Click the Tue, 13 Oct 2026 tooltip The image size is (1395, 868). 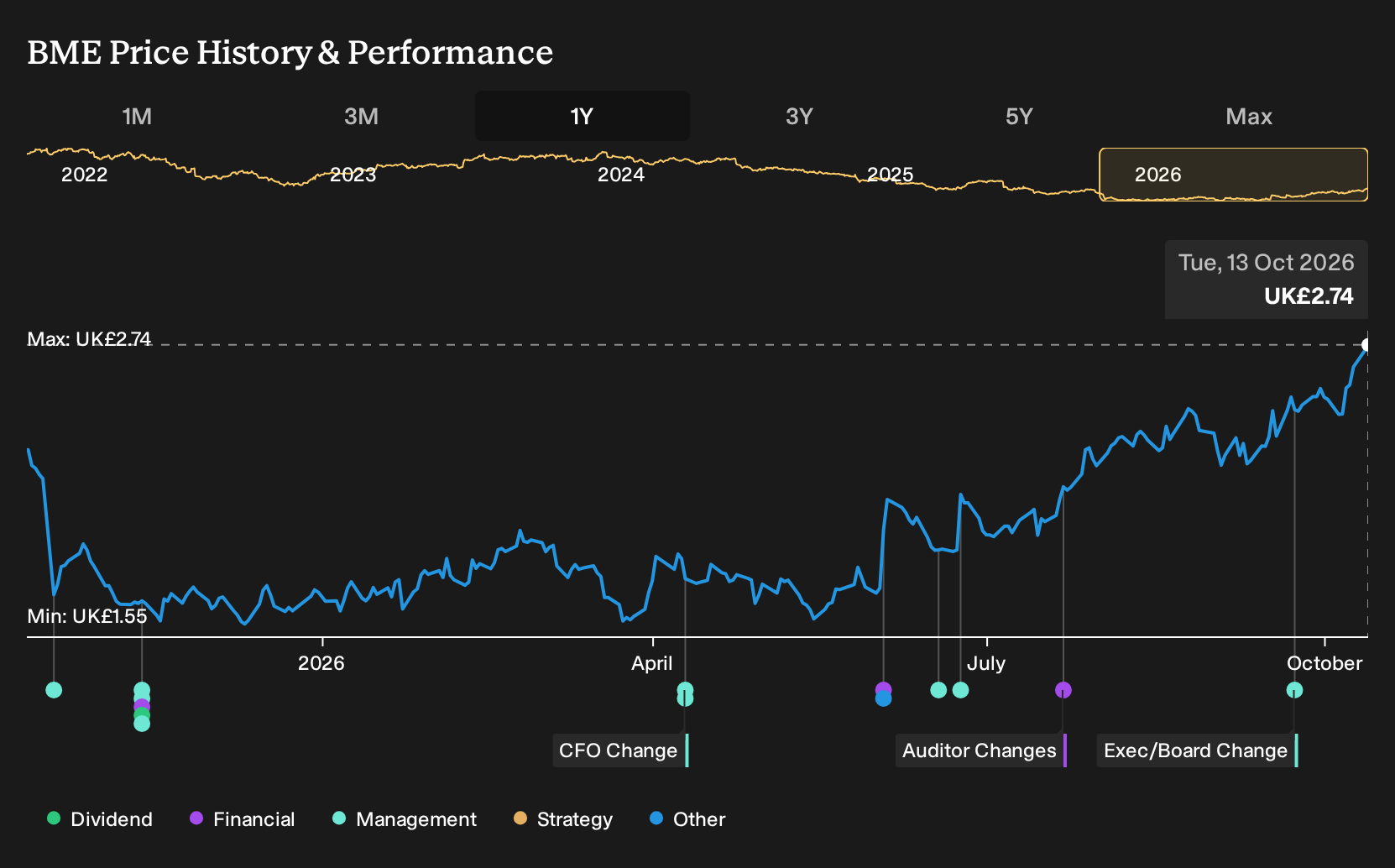[1267, 280]
